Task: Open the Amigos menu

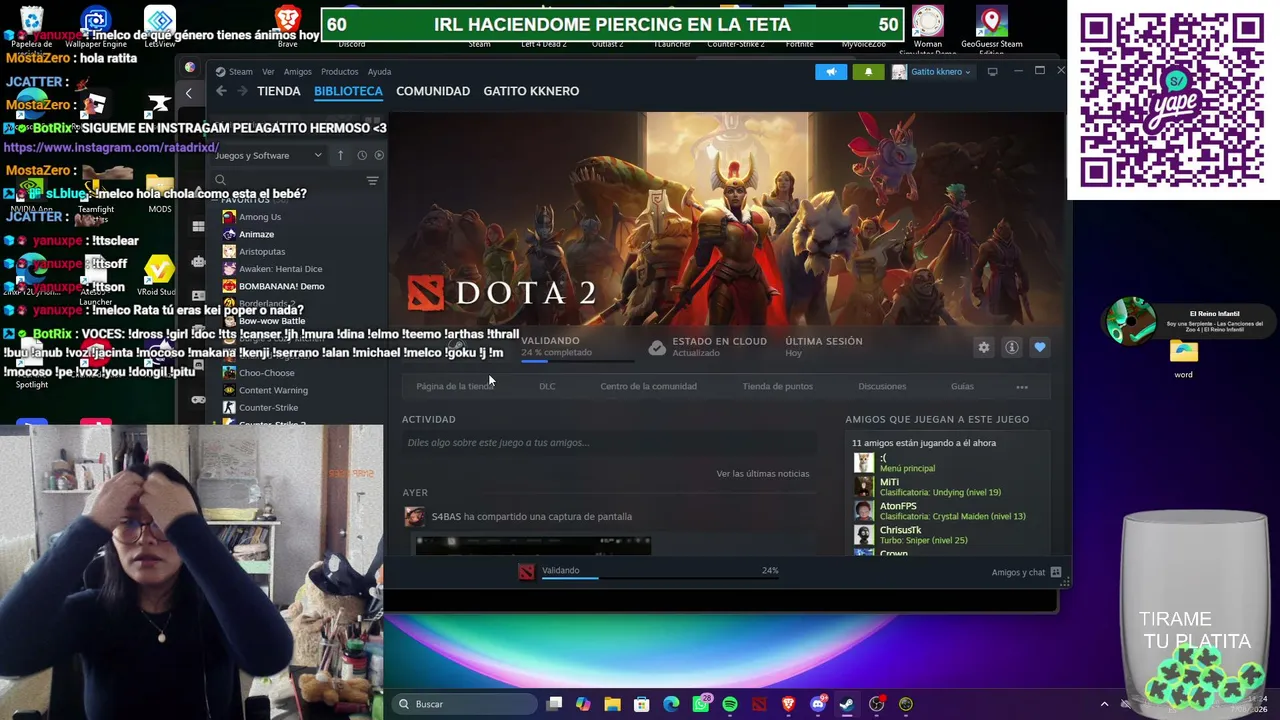Action: [297, 72]
